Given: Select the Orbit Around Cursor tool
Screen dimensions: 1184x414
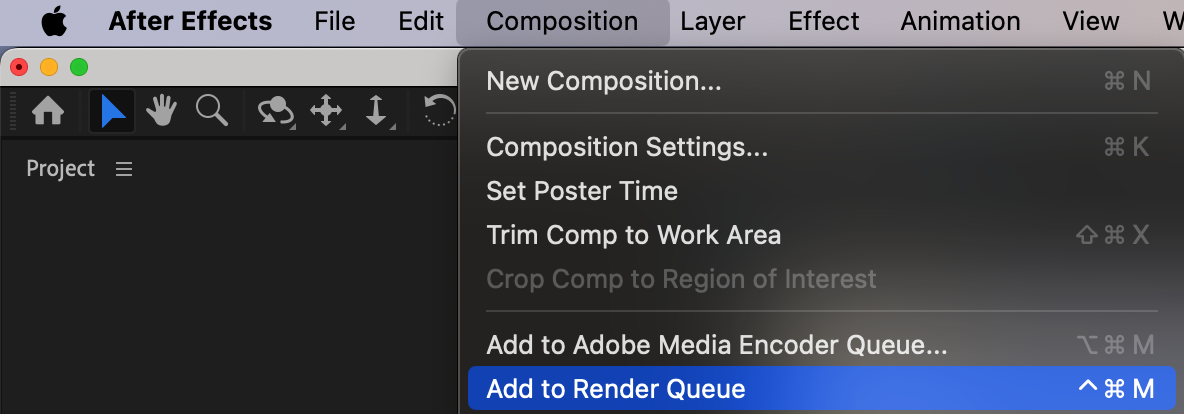Looking at the screenshot, I should coord(275,111).
